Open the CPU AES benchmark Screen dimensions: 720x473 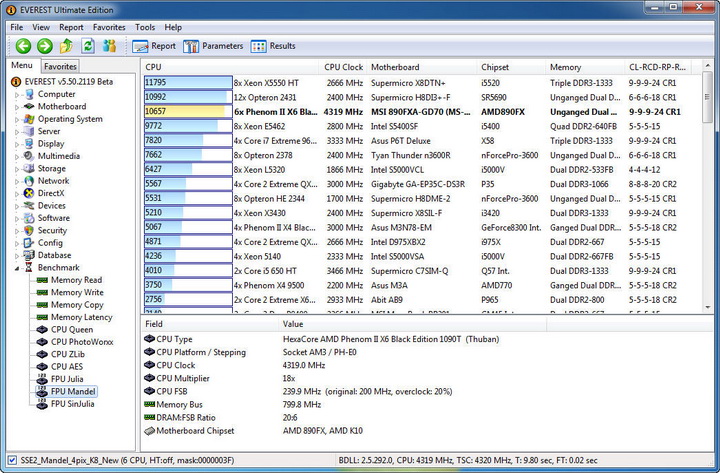67,367
